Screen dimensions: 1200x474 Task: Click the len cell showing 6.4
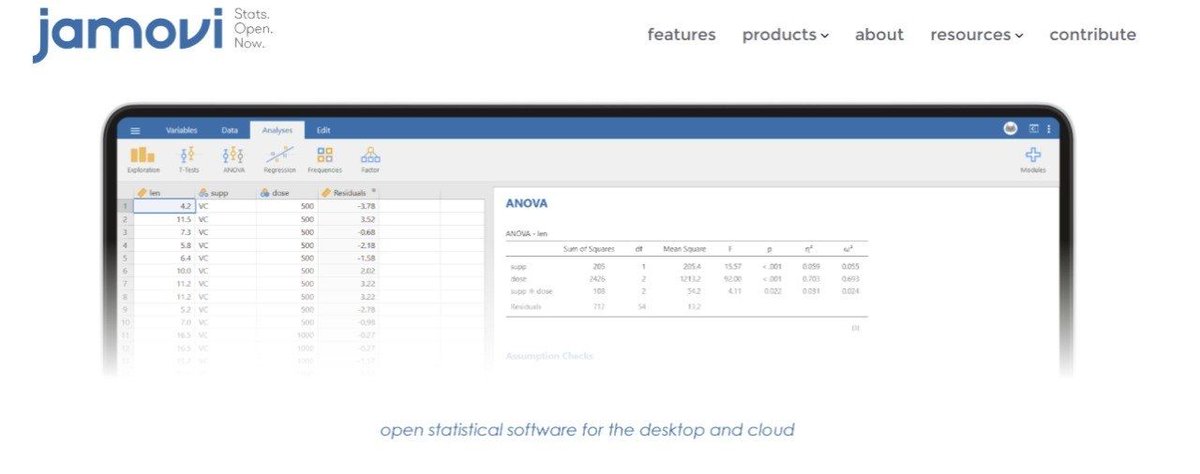[x=164, y=257]
